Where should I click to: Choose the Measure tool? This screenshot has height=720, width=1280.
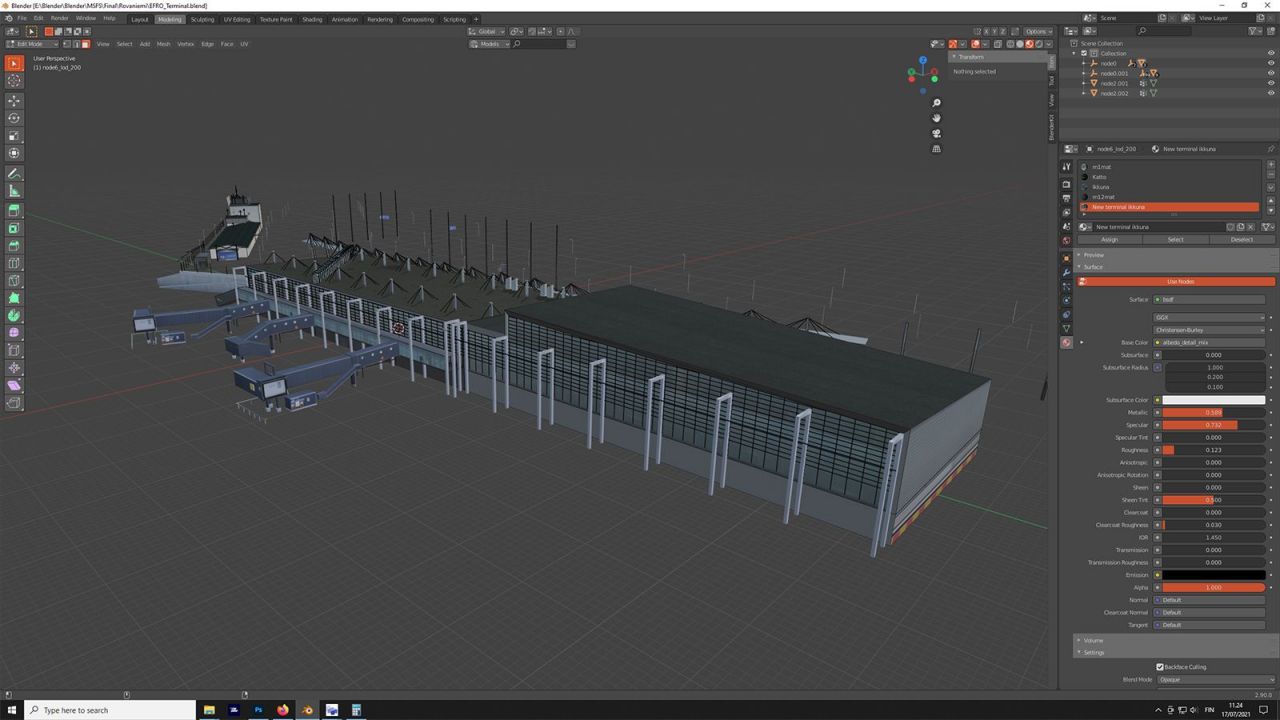(x=14, y=191)
